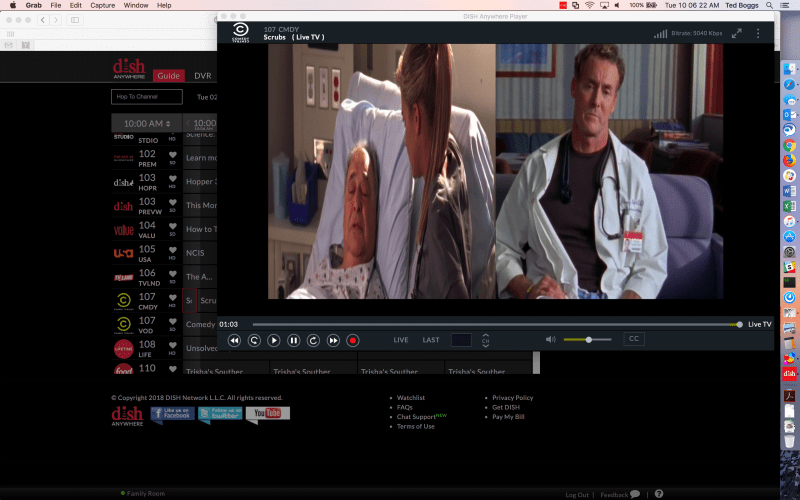Toggle favorite heart for 104 VALU
Screen dimensions: 800x500
[172, 226]
